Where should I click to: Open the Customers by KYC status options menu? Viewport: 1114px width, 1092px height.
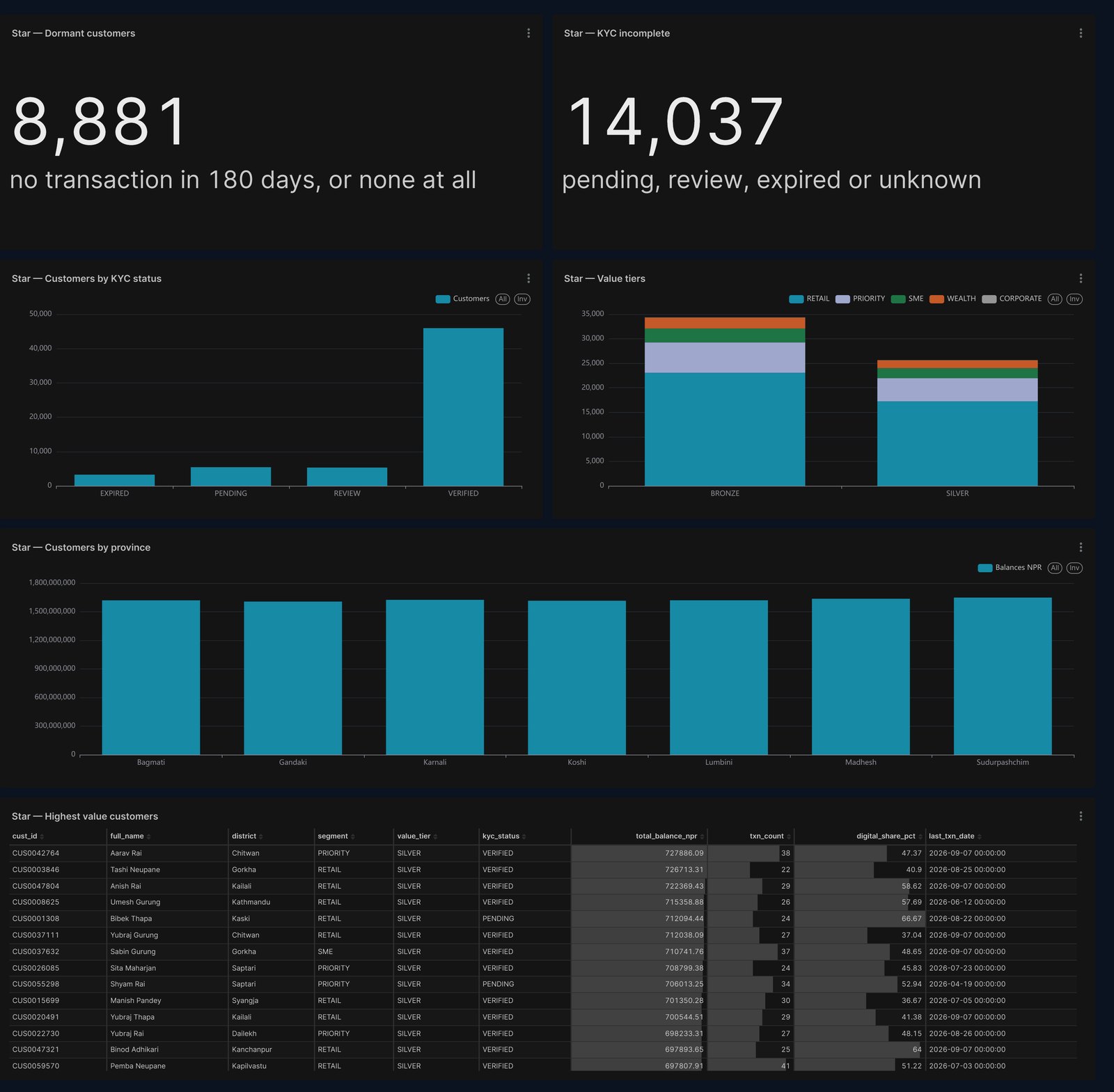(528, 278)
